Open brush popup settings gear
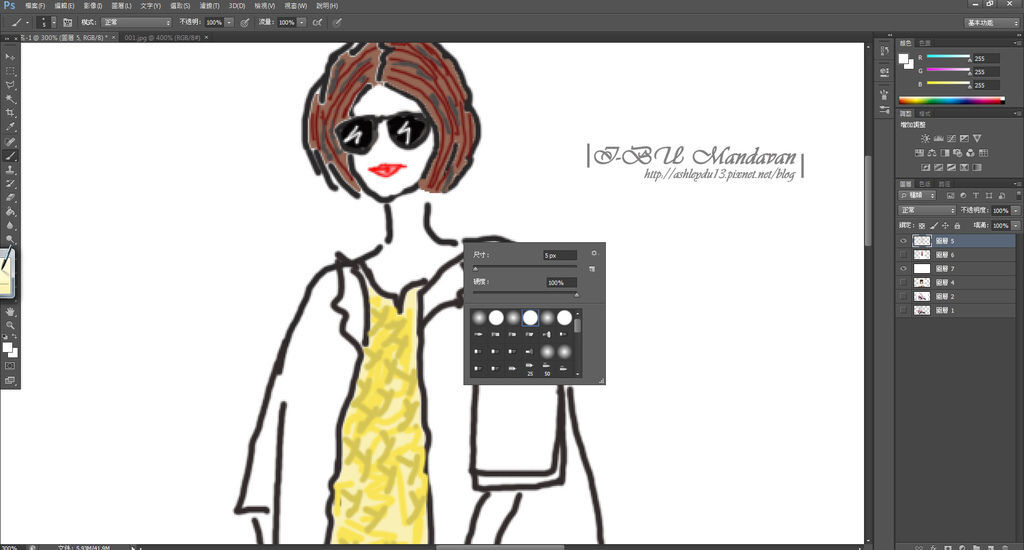The image size is (1024, 550). (594, 253)
